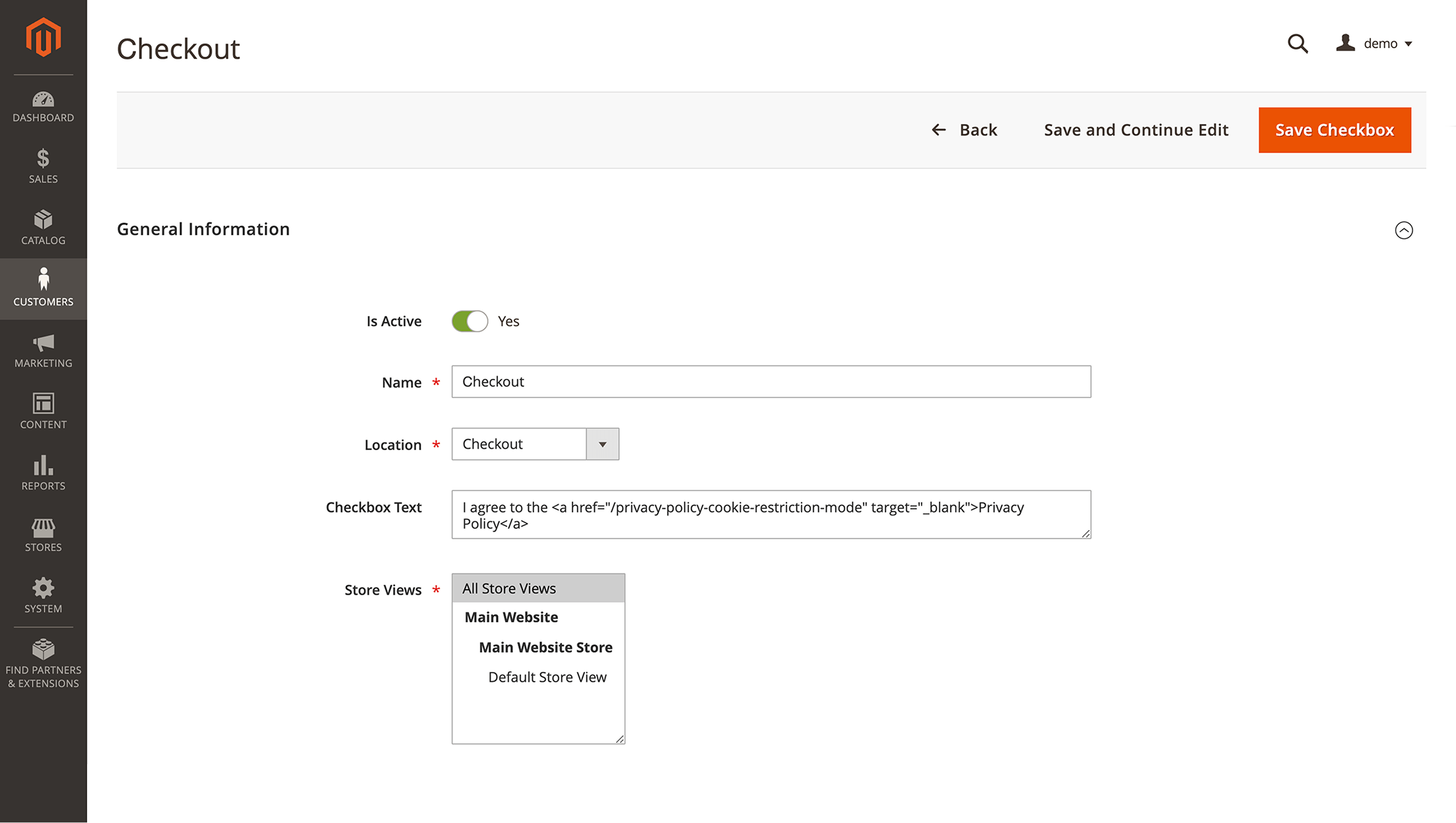Image resolution: width=1456 pixels, height=823 pixels.
Task: Click the search icon
Action: coord(1296,43)
